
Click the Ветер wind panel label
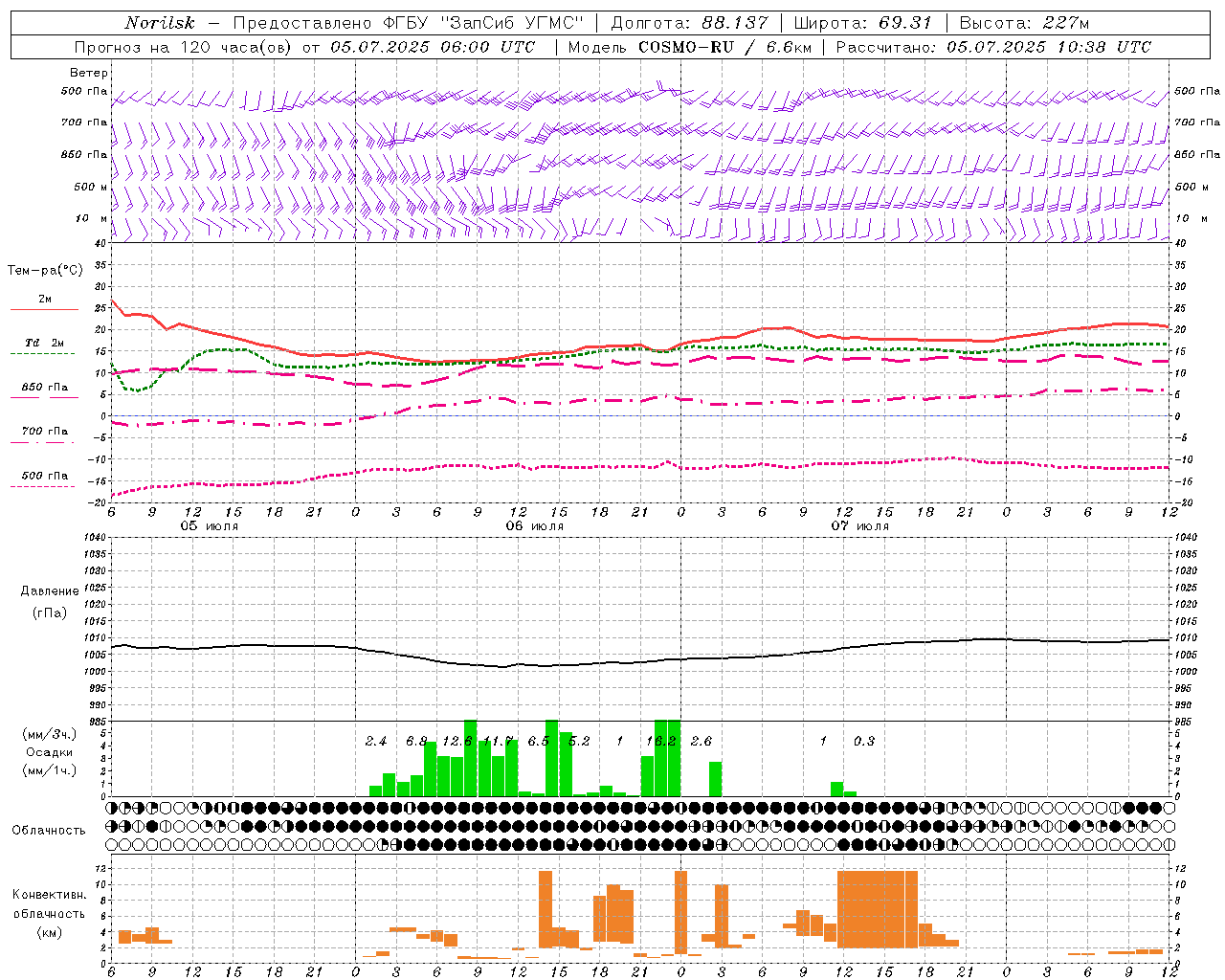[89, 73]
